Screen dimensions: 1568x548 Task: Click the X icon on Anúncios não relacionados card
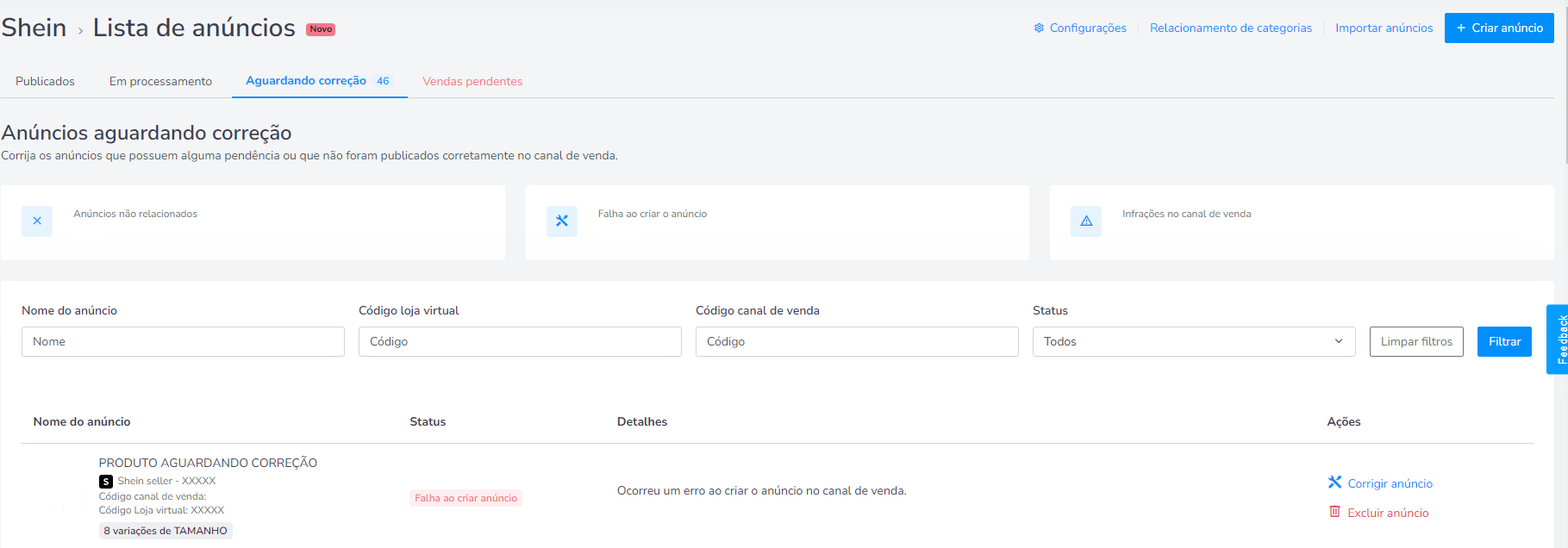tap(37, 221)
